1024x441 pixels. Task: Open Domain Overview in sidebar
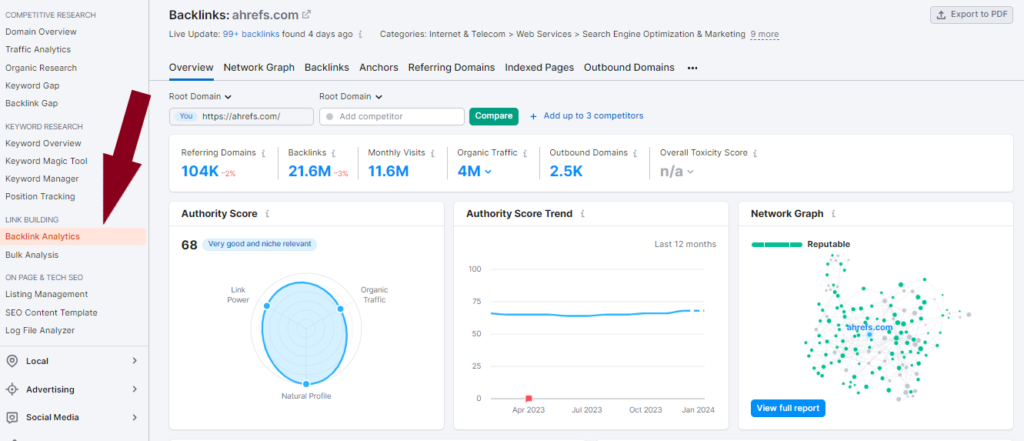point(40,31)
